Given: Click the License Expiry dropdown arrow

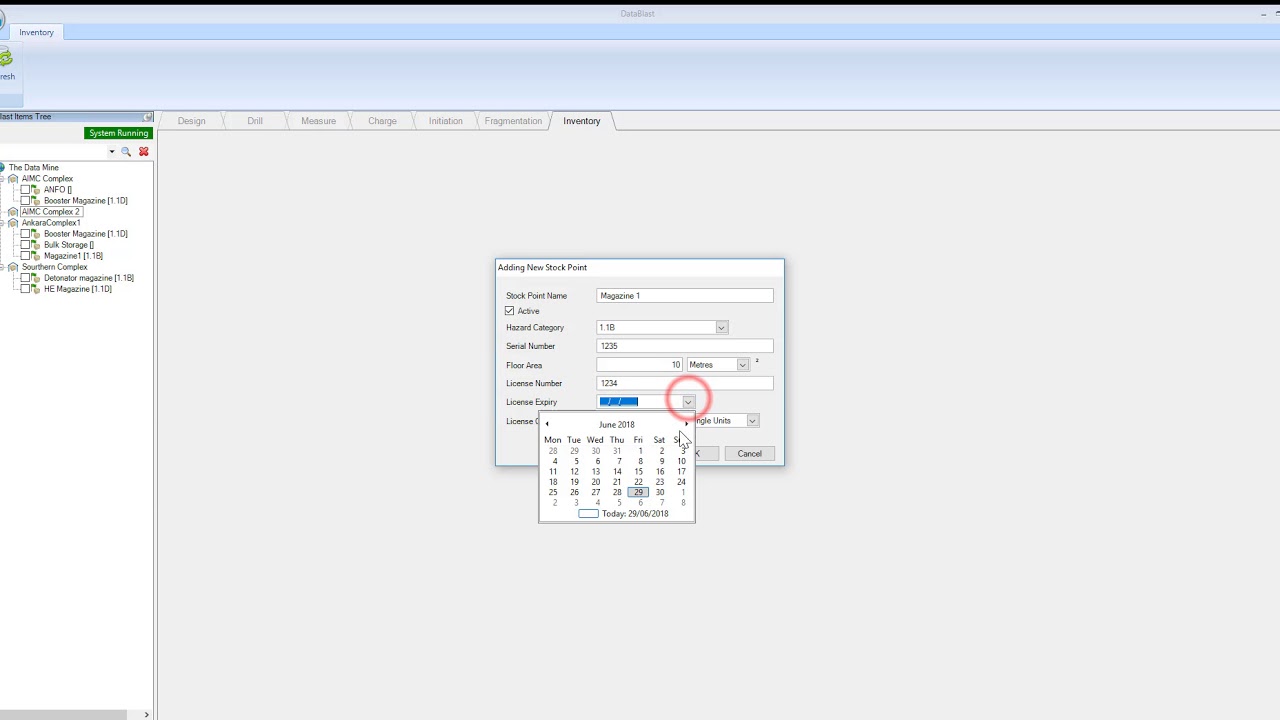Looking at the screenshot, I should click(x=688, y=402).
